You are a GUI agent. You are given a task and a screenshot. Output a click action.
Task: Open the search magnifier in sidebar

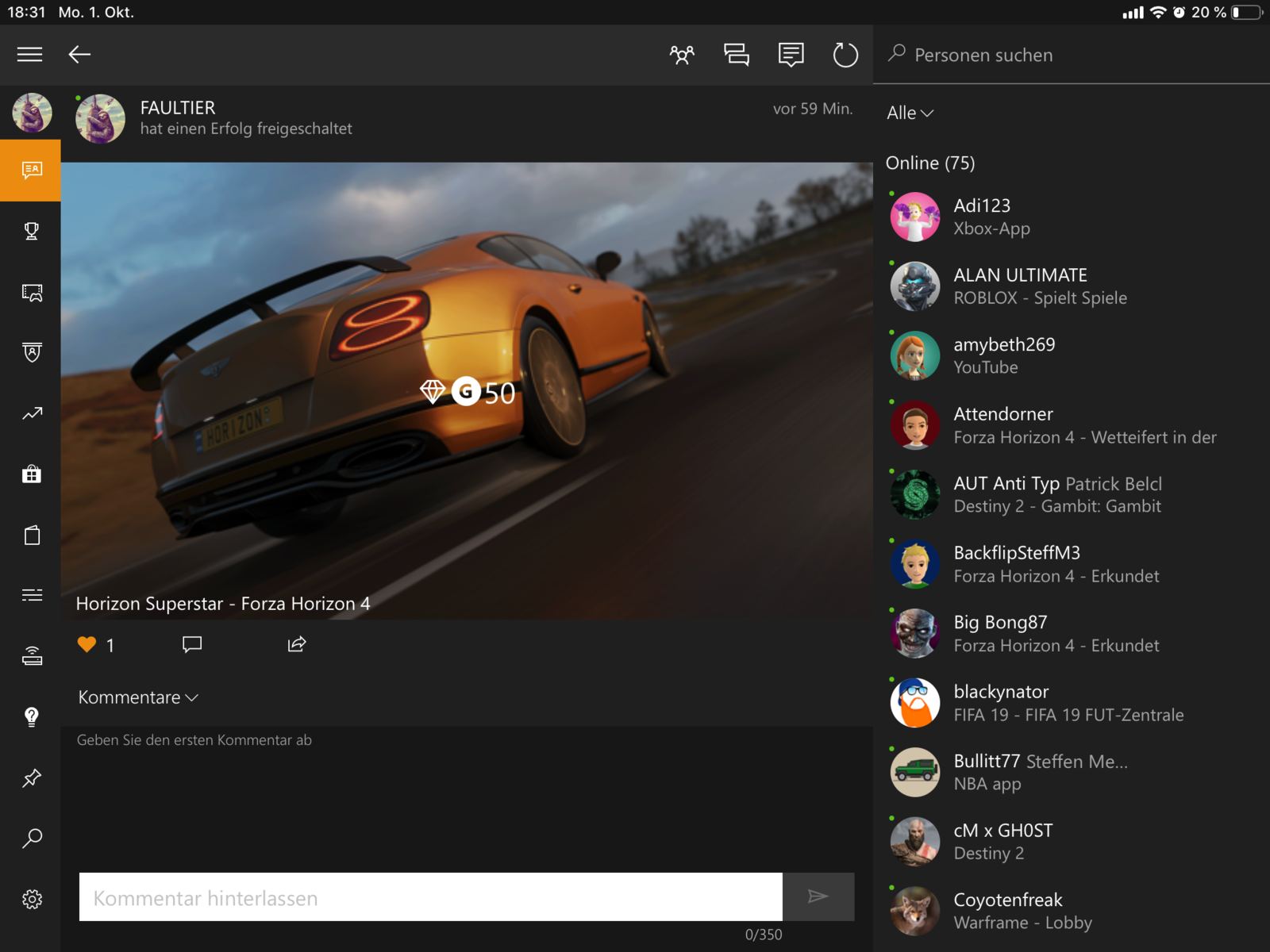pyautogui.click(x=32, y=839)
